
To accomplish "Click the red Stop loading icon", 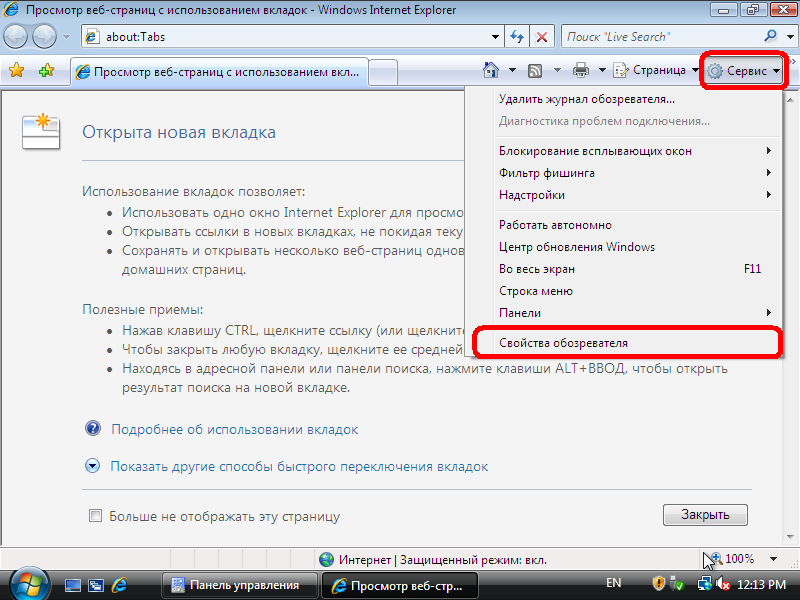I will point(542,37).
